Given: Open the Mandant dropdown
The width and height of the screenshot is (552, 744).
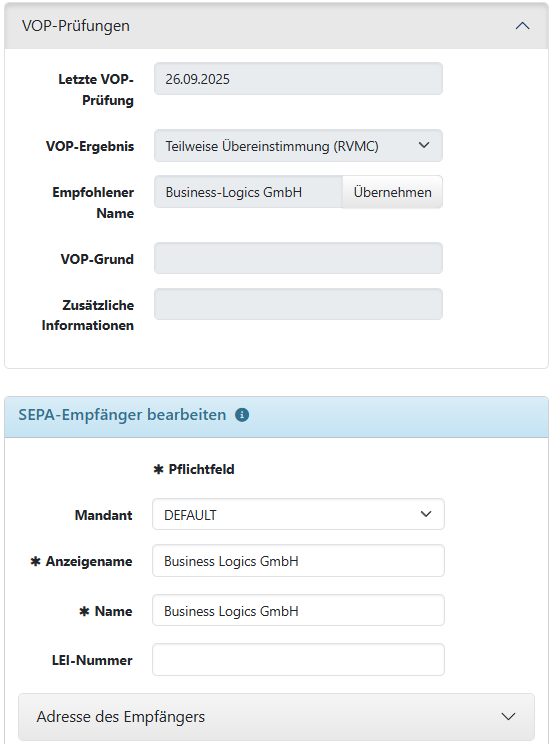Looking at the screenshot, I should [x=298, y=514].
